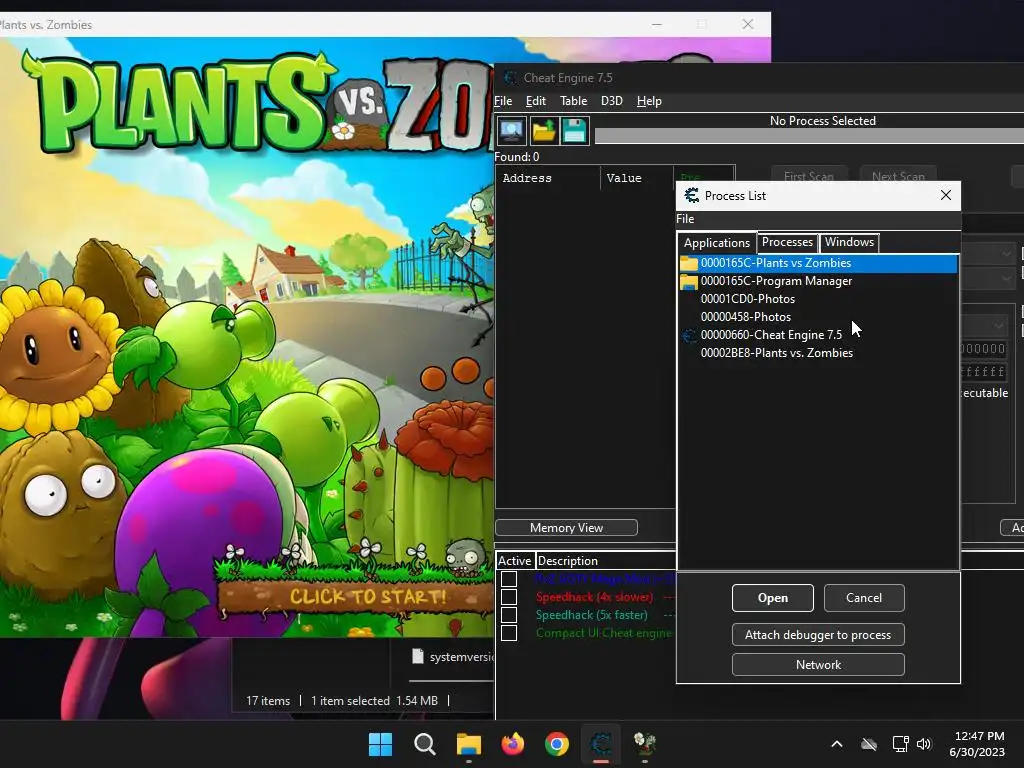Open the Help menu
Image resolution: width=1024 pixels, height=768 pixels.
(x=649, y=101)
